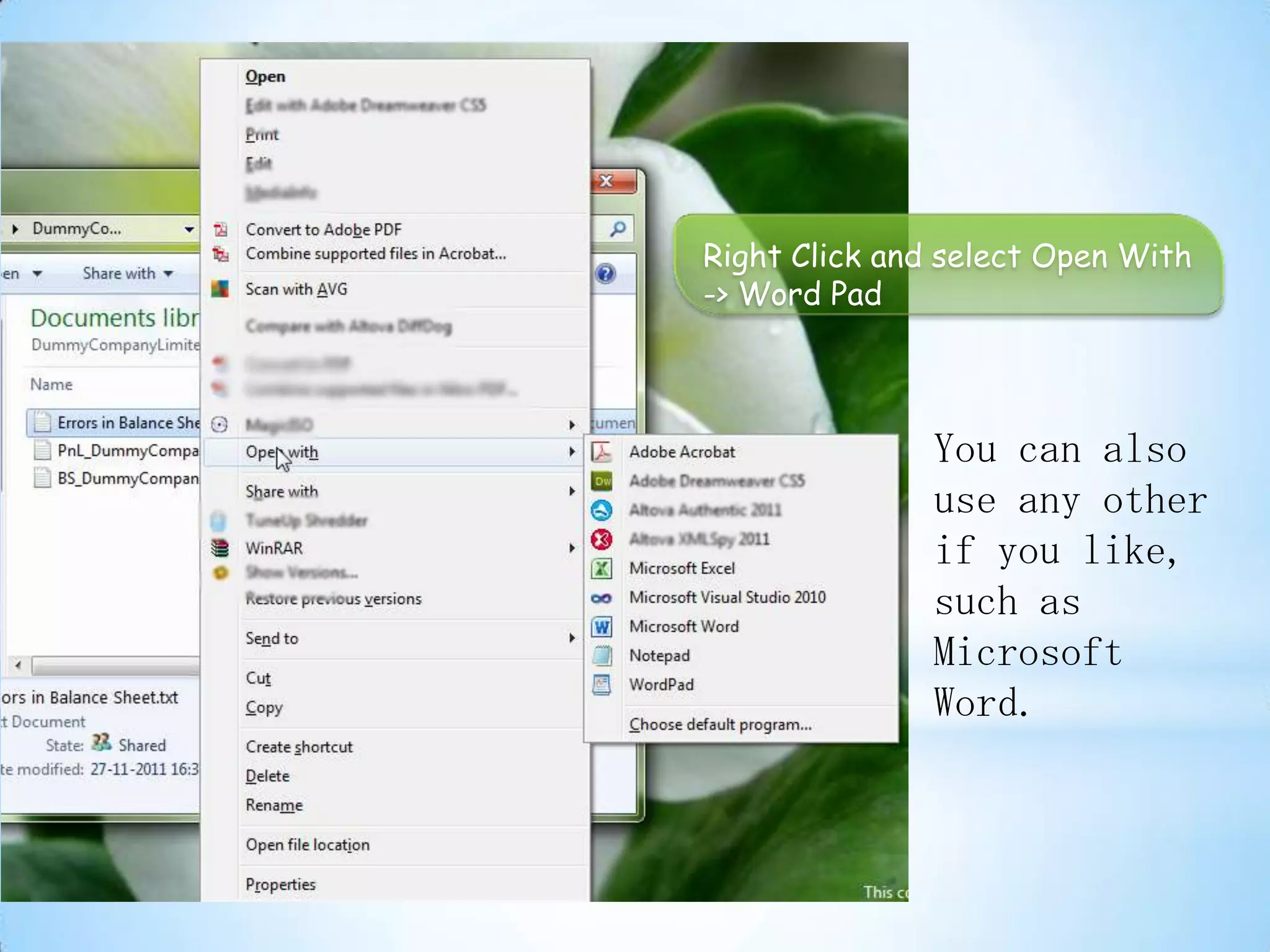This screenshot has width=1270, height=952.
Task: Click Choose default program...
Action: coord(721,725)
